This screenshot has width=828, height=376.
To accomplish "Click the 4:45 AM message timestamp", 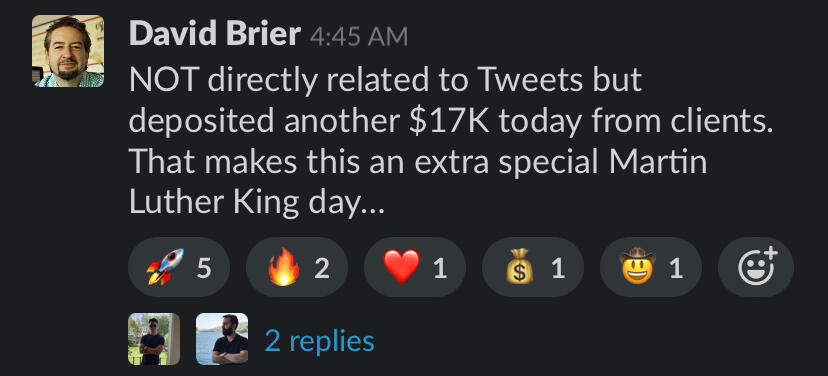I will tap(359, 37).
